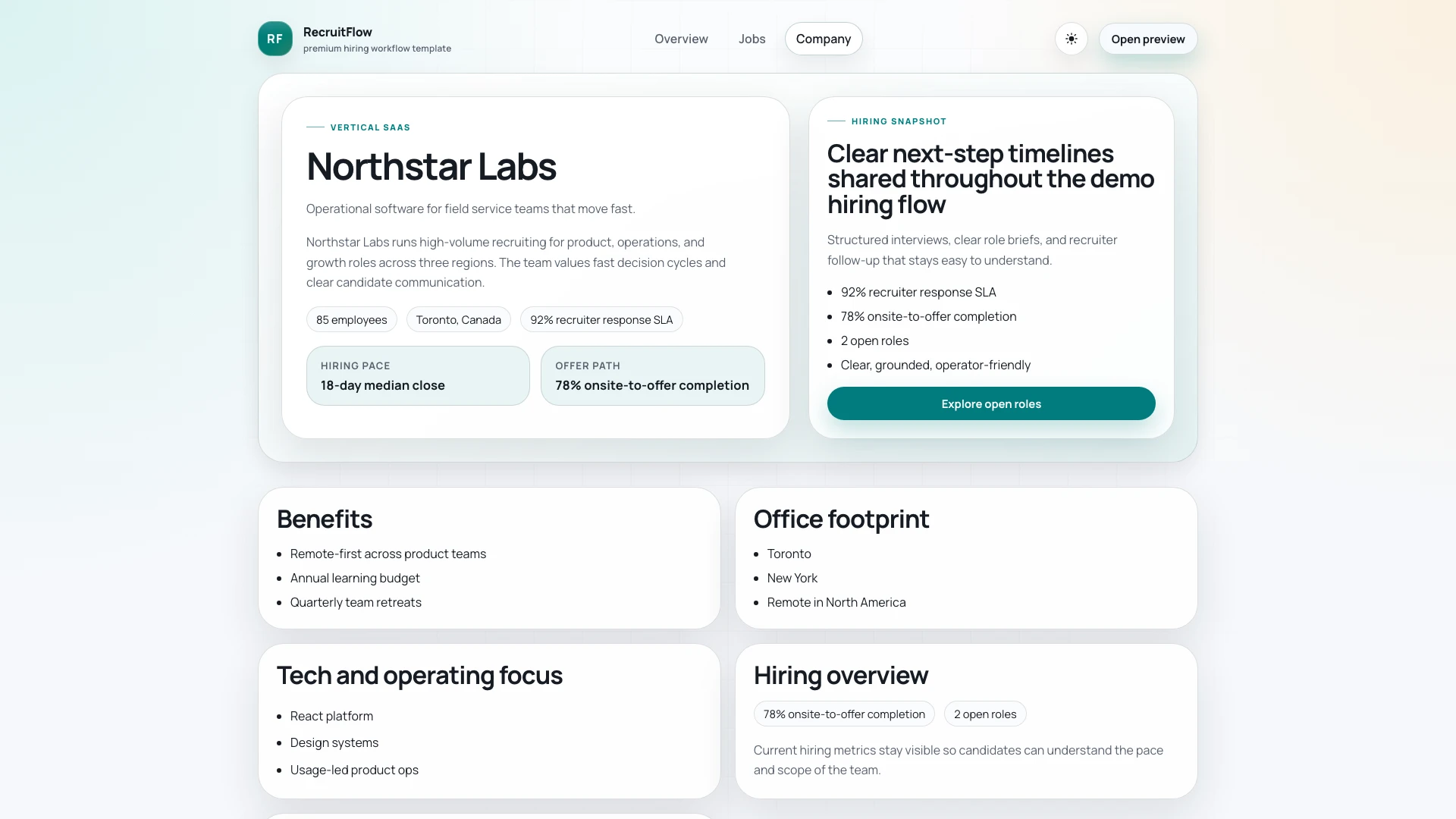
Task: Click Remote in North America item
Action: pyautogui.click(x=836, y=602)
